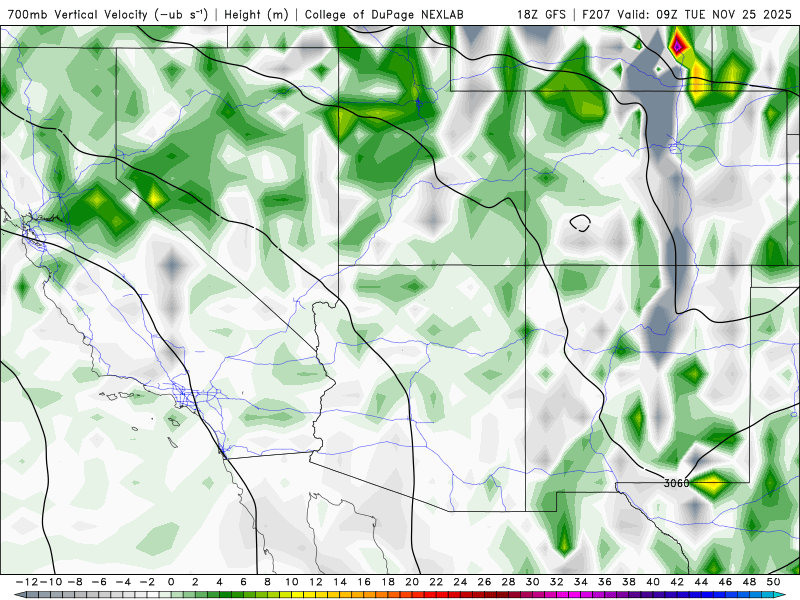Click the "28" value on the color scale
800x600 pixels.
(x=508, y=582)
